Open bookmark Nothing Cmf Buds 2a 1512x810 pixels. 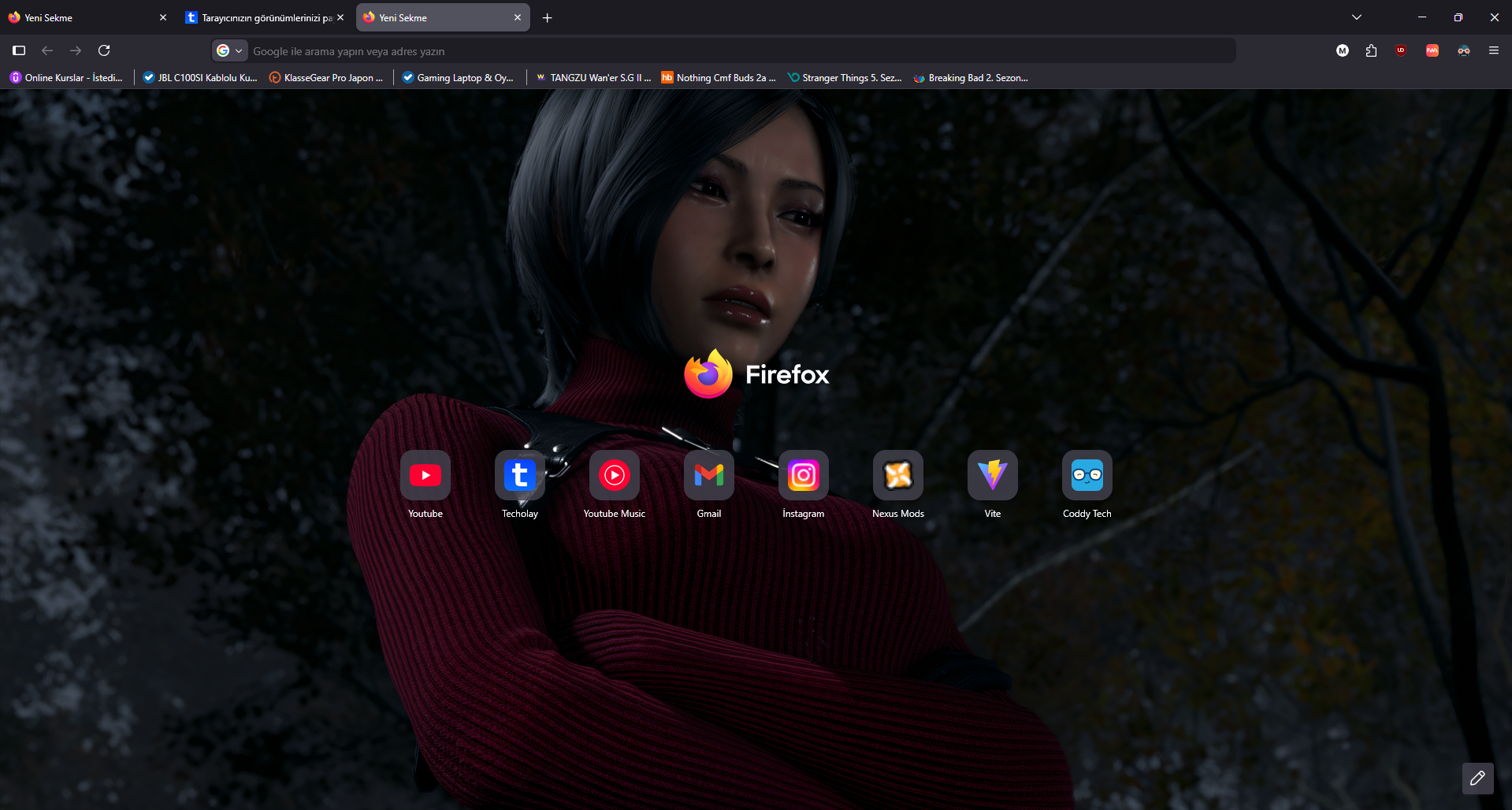coord(719,77)
